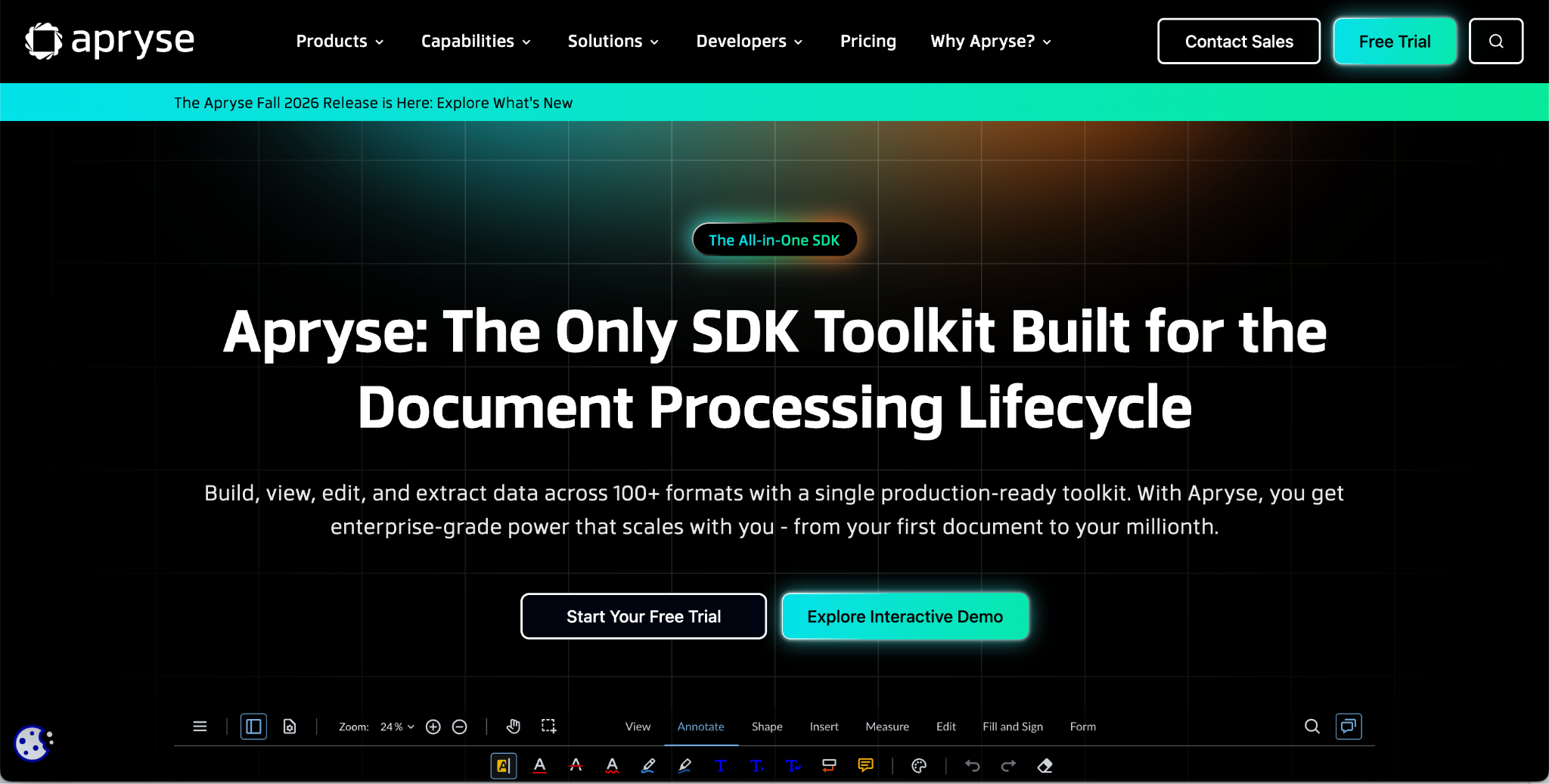Pick the text Strikeout annotation tool
Viewport: 1549px width, 784px height.
(576, 766)
